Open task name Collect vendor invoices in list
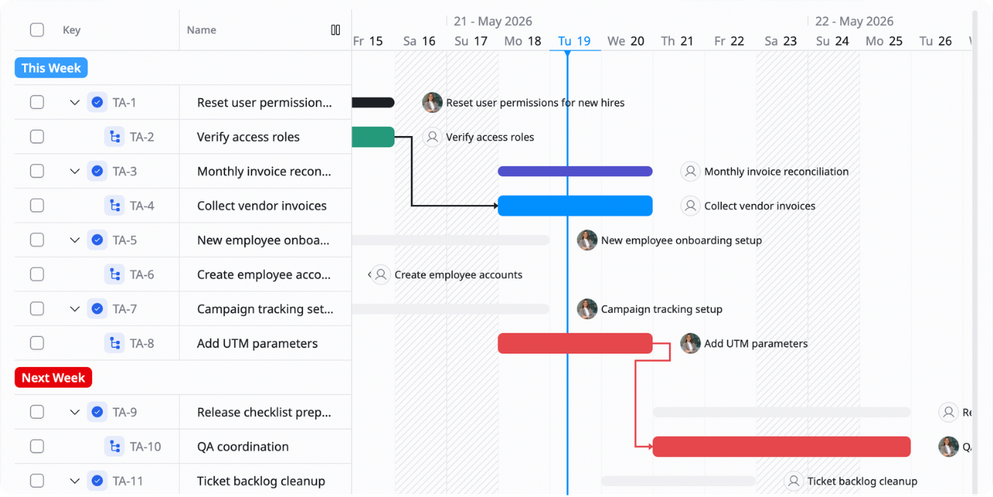 point(262,206)
